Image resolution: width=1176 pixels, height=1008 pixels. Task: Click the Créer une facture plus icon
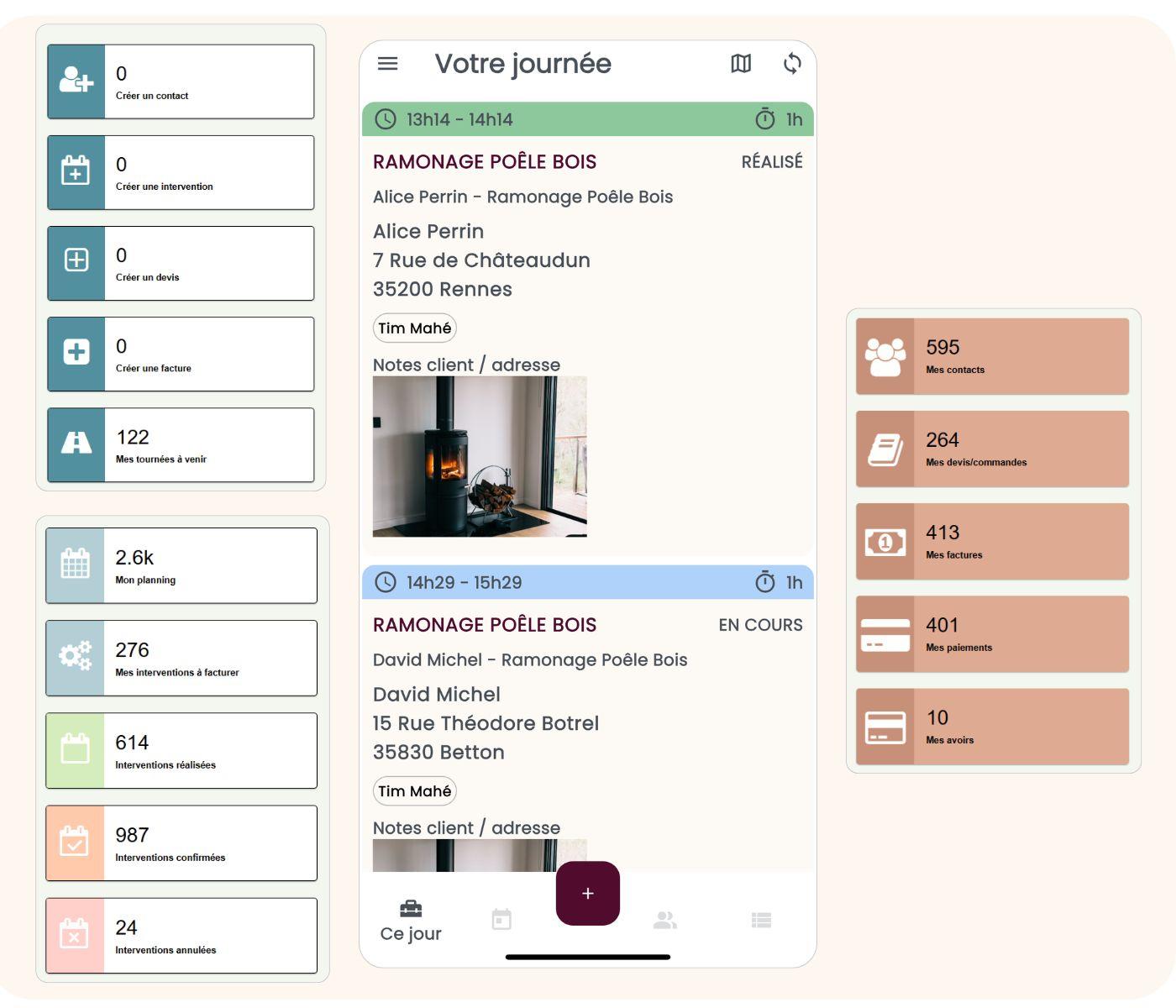tap(76, 351)
